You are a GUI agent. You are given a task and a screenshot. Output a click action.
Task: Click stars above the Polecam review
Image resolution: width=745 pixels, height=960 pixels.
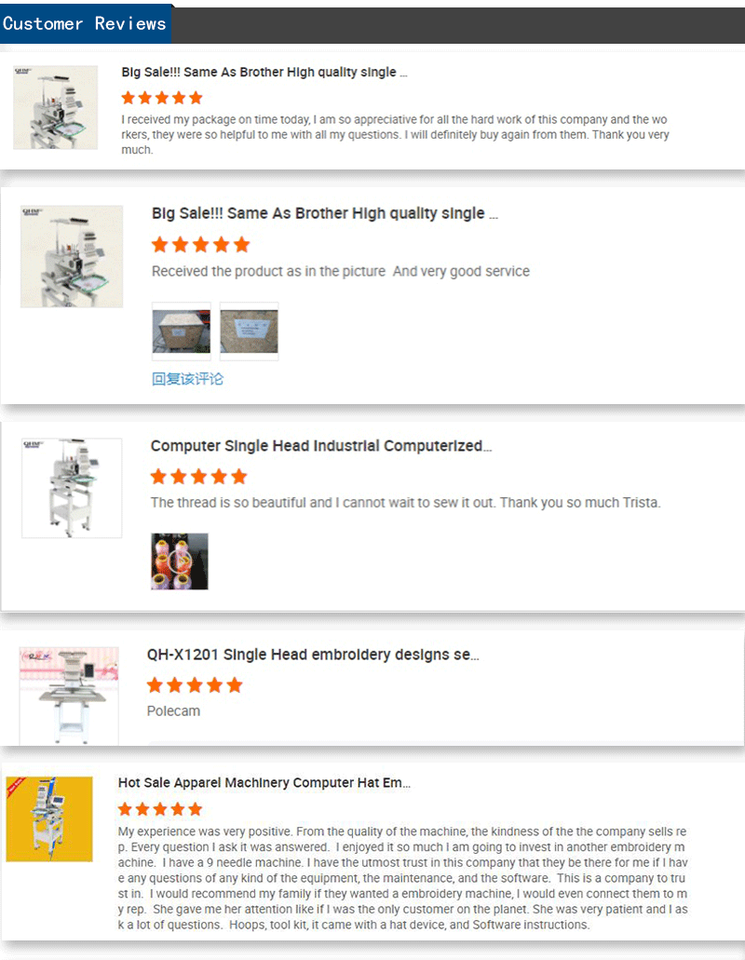tap(195, 685)
